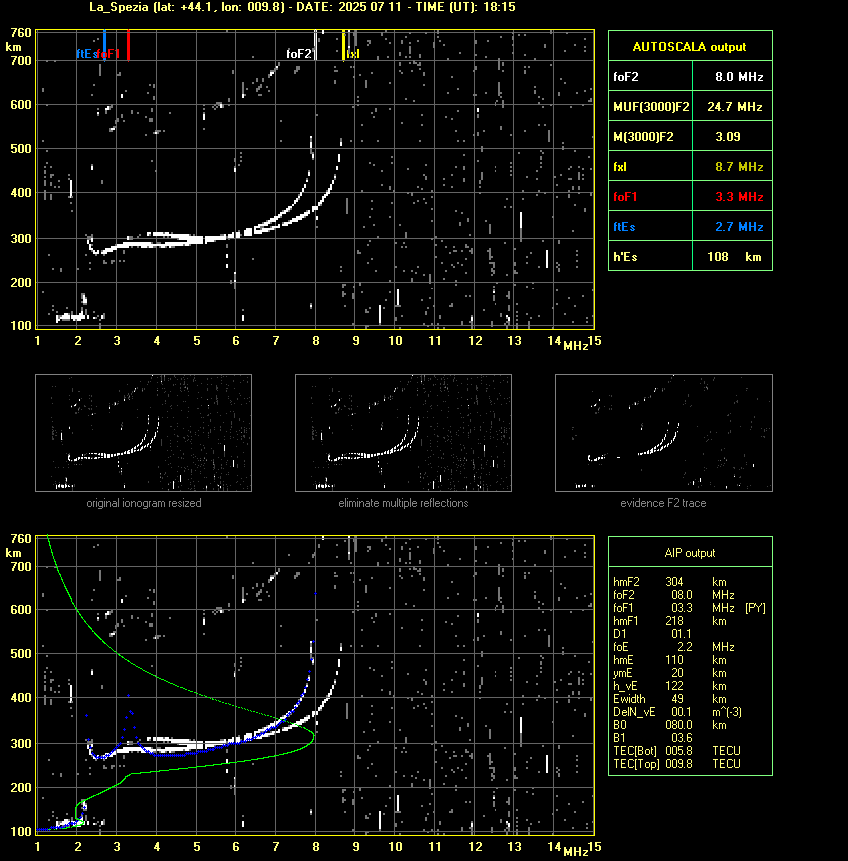Click the Ewidth value '49' in AIP output
Screen dimensions: 848x861
[677, 699]
